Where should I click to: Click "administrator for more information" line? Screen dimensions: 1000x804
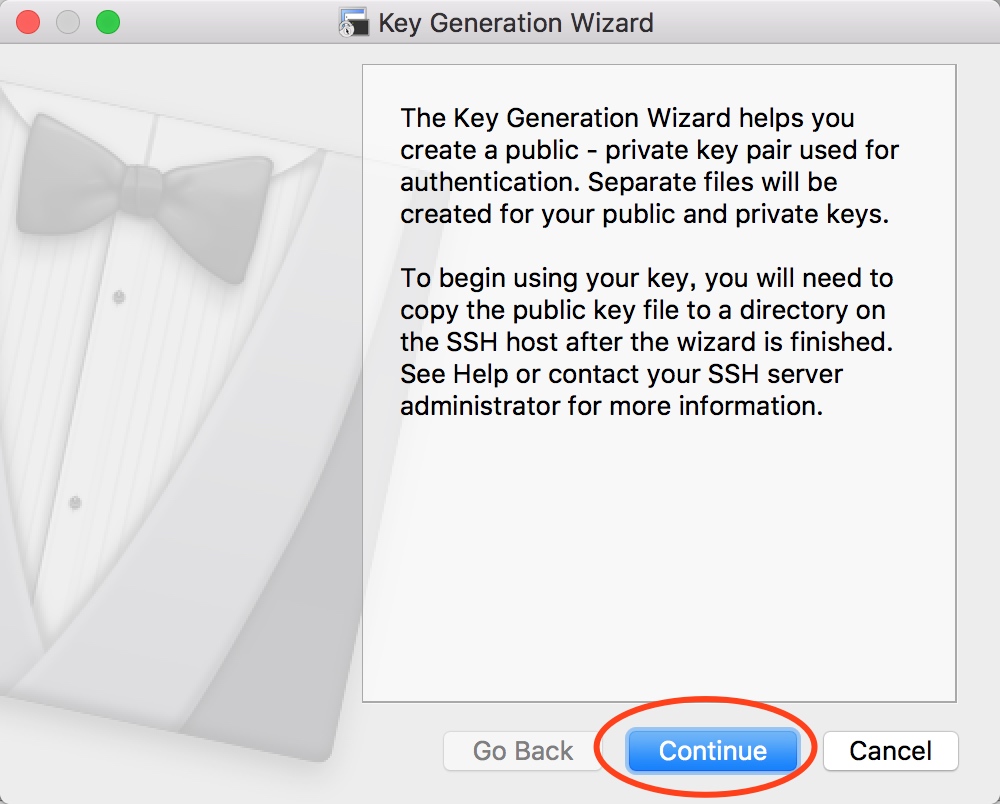pos(612,406)
